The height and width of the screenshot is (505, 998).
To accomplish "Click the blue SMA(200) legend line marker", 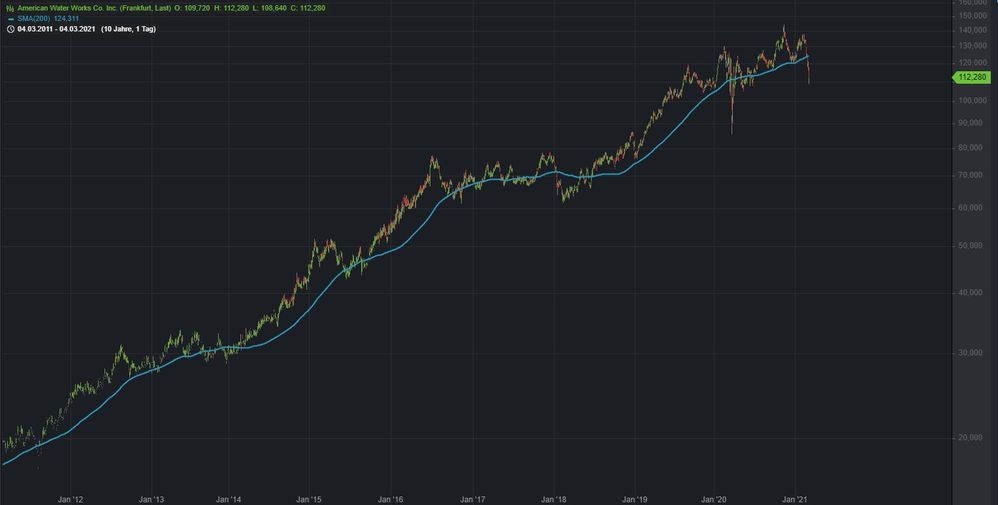I will (10, 18).
